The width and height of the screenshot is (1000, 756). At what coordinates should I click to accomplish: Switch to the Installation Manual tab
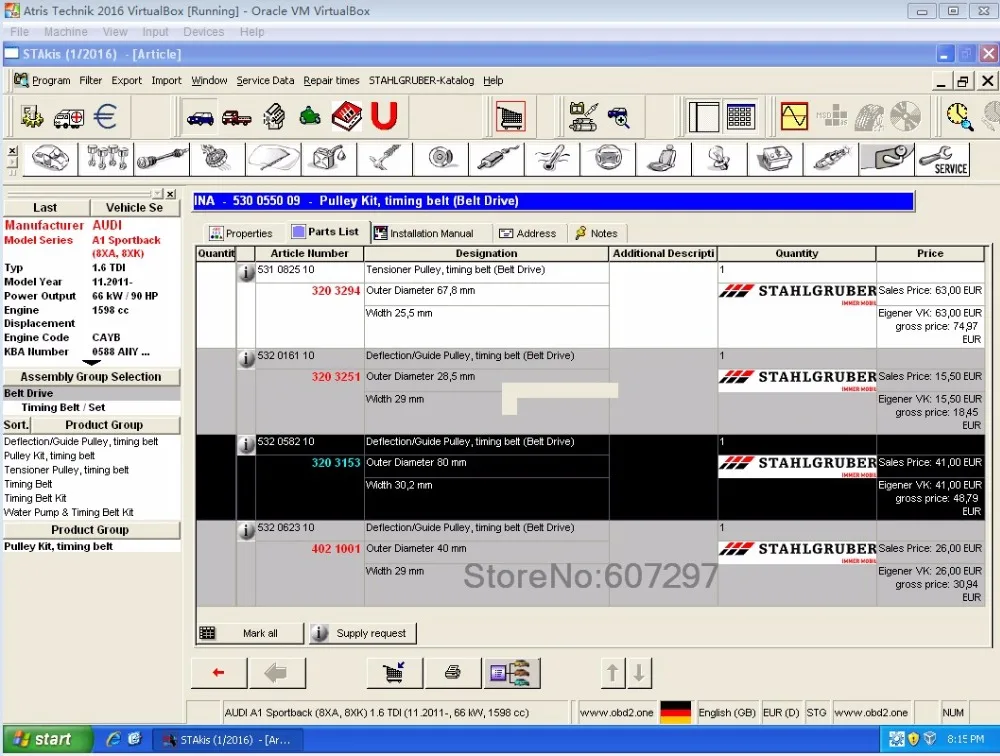[423, 233]
